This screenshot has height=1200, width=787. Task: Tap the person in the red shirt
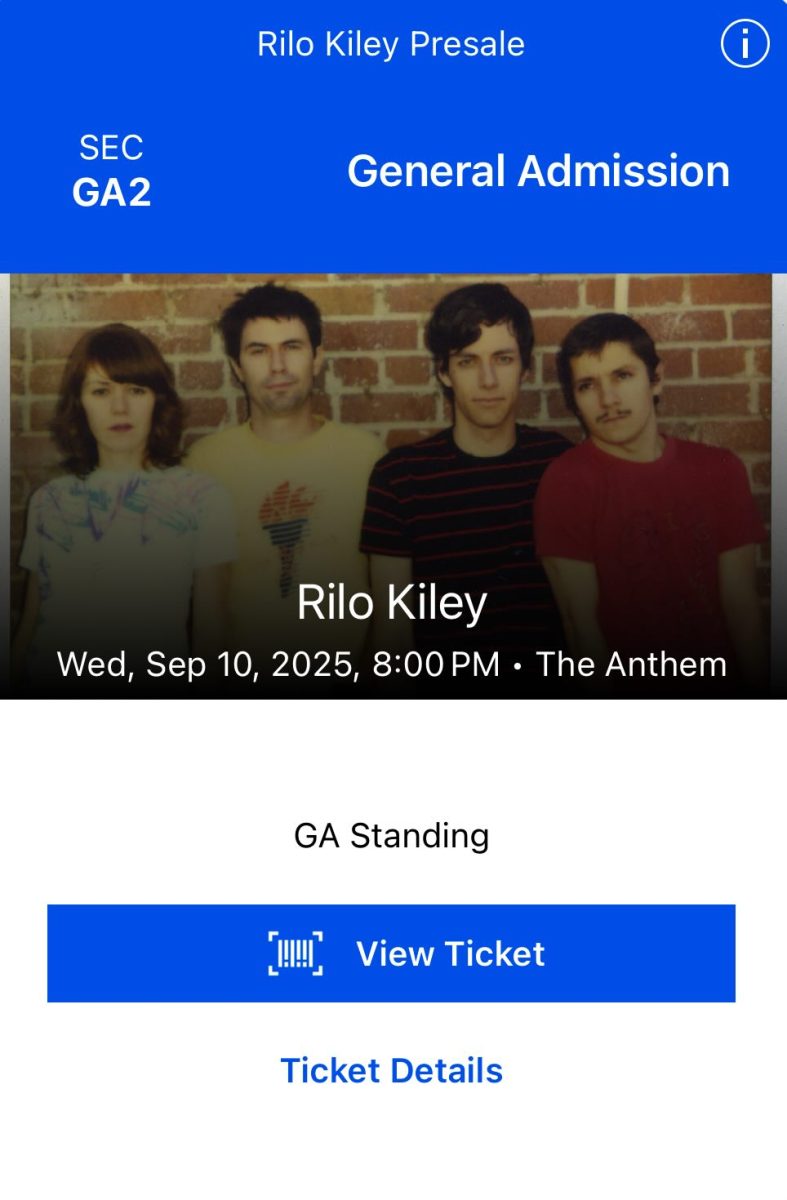click(x=640, y=480)
